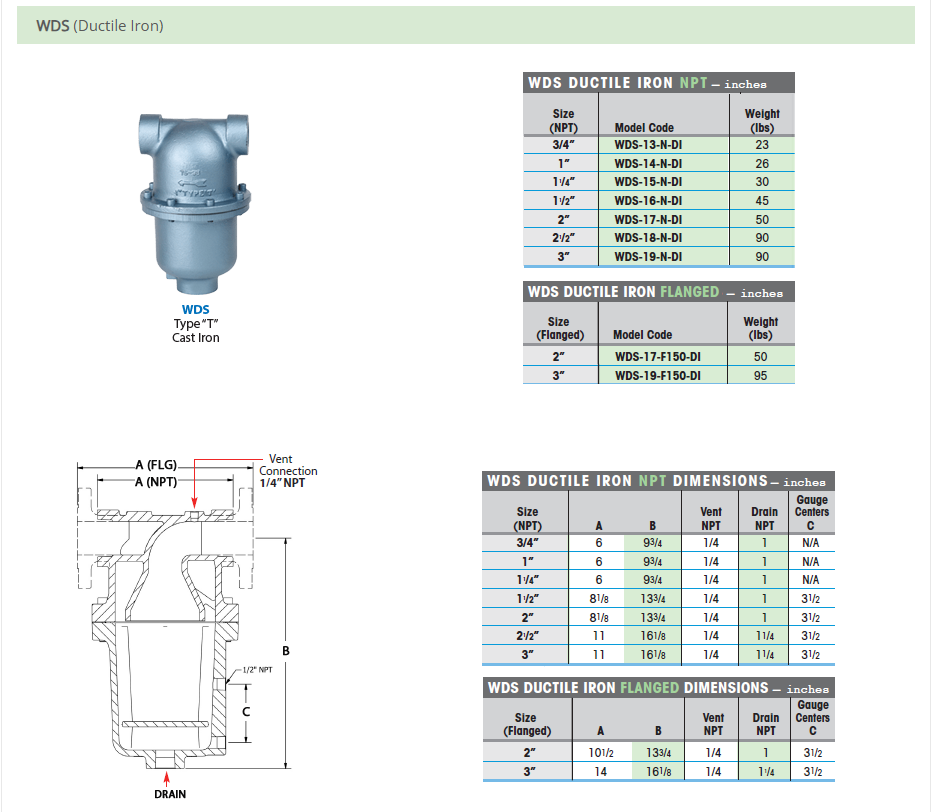Click the blue WDS label under the photo
This screenshot has height=812, width=931.
pos(195,310)
